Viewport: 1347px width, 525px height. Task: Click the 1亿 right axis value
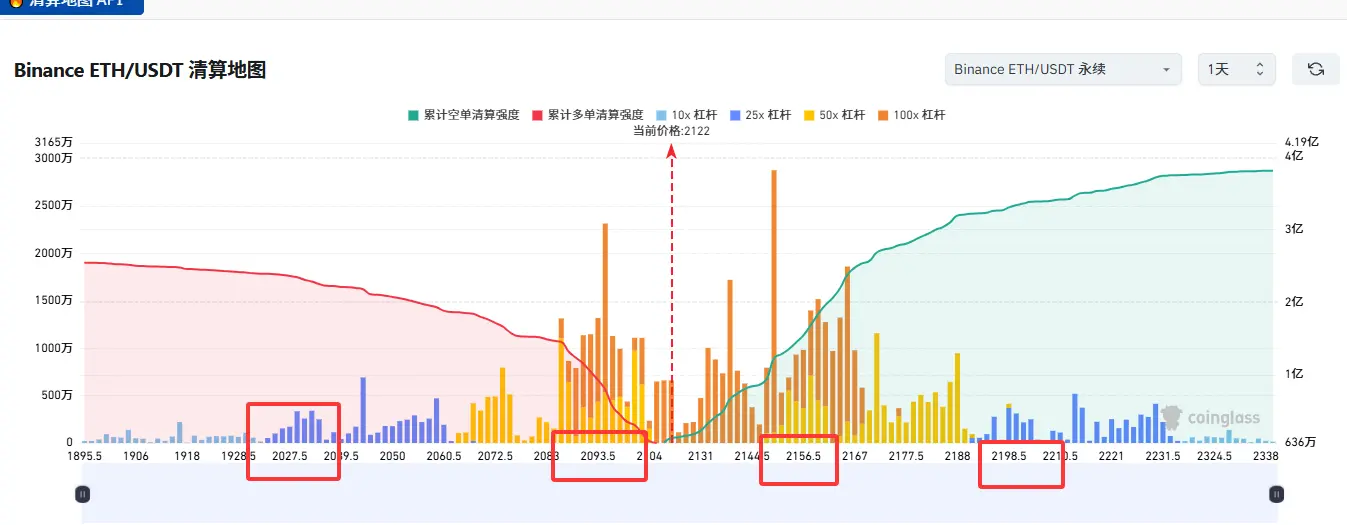coord(1294,374)
